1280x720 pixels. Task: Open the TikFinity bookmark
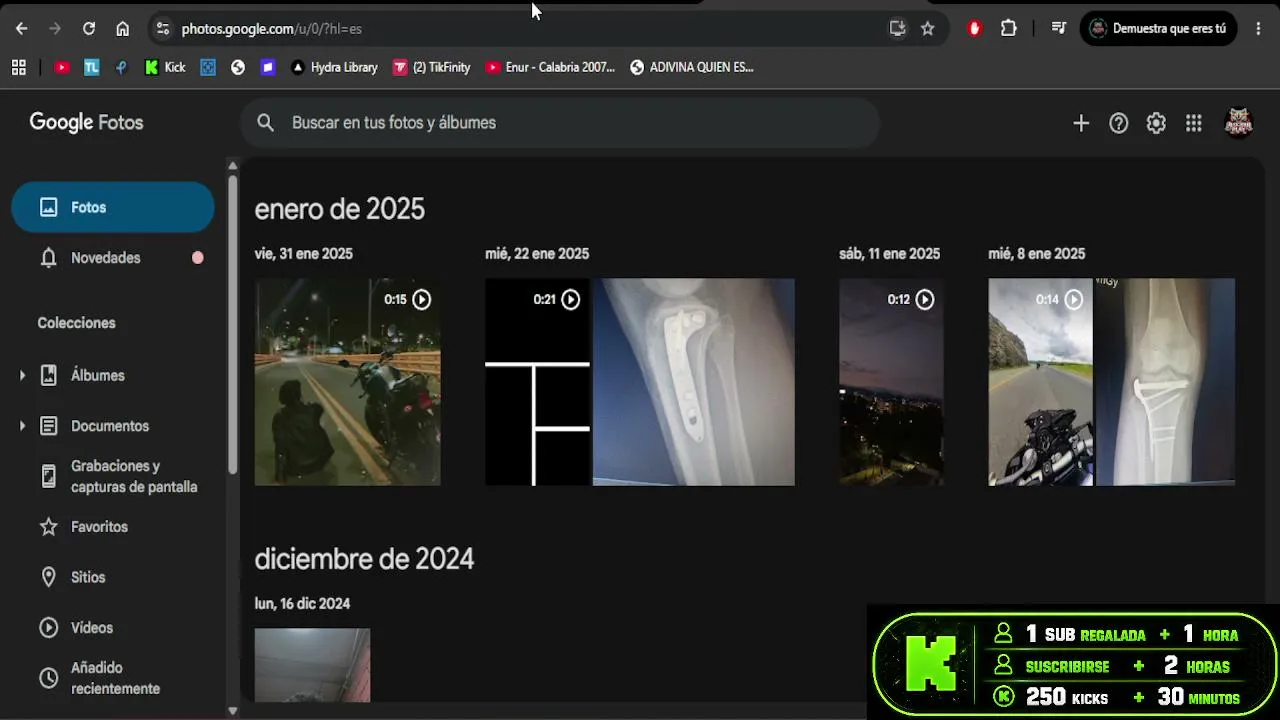[432, 67]
